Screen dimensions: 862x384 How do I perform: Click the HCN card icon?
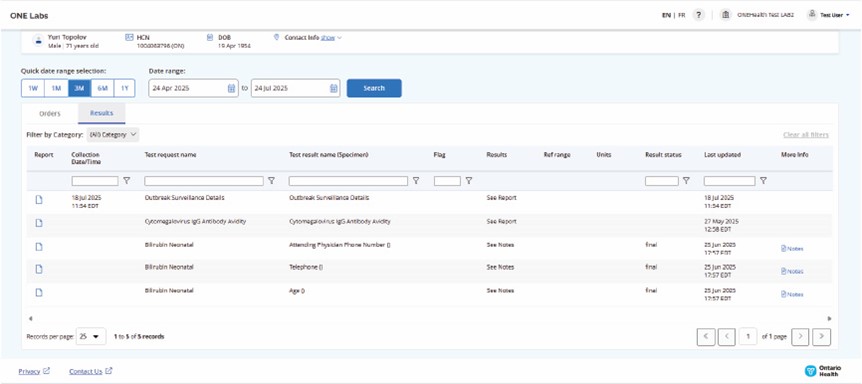pyautogui.click(x=129, y=37)
